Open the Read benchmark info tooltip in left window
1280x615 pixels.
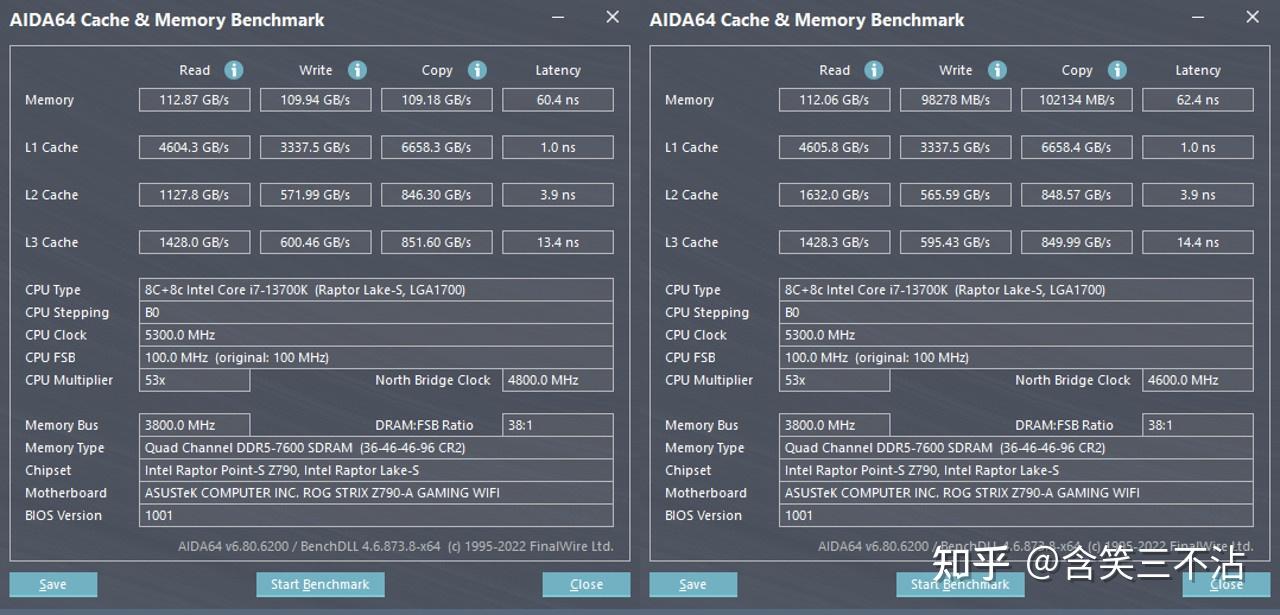[233, 70]
